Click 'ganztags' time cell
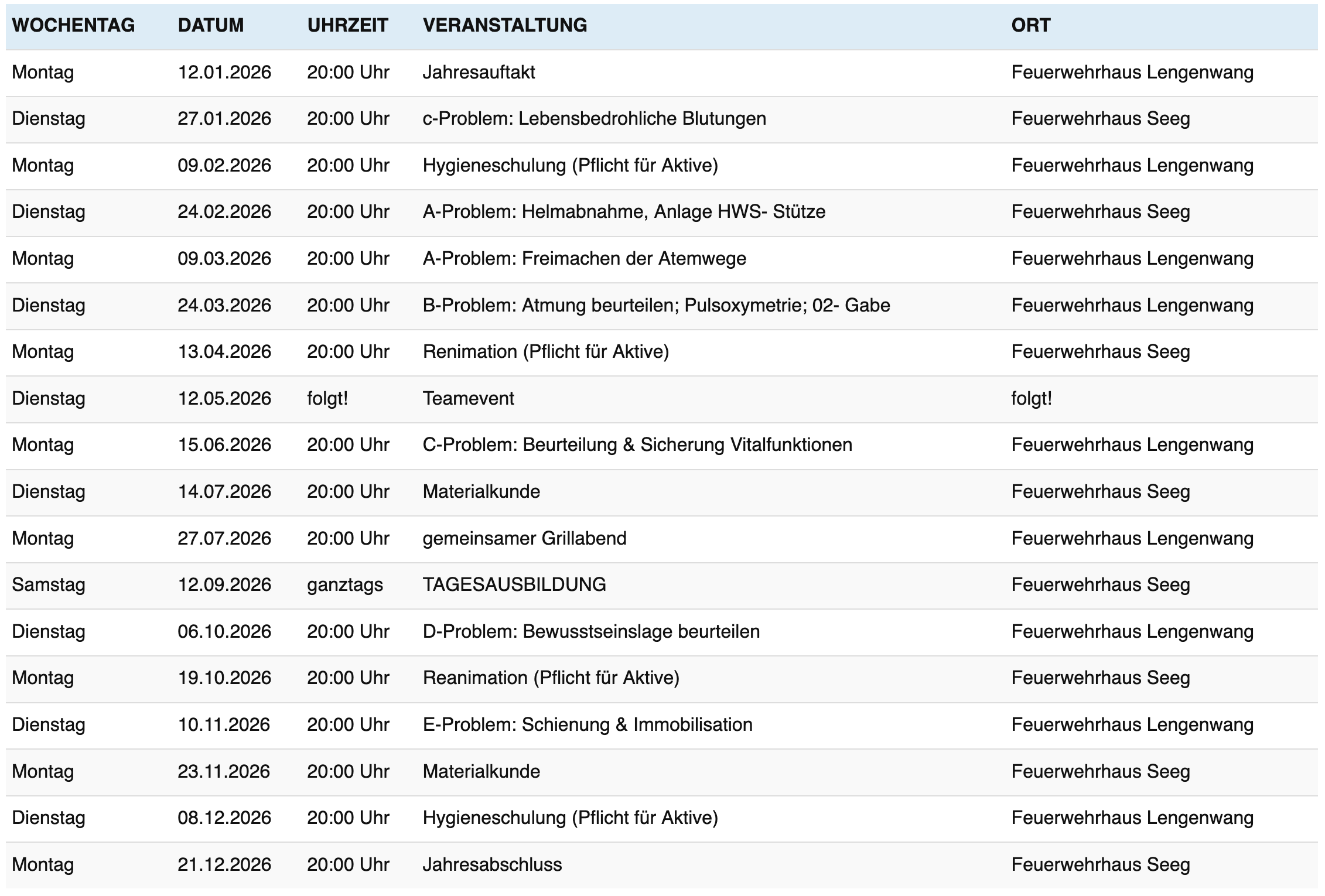Screen dimensions: 1325x896 point(344,585)
